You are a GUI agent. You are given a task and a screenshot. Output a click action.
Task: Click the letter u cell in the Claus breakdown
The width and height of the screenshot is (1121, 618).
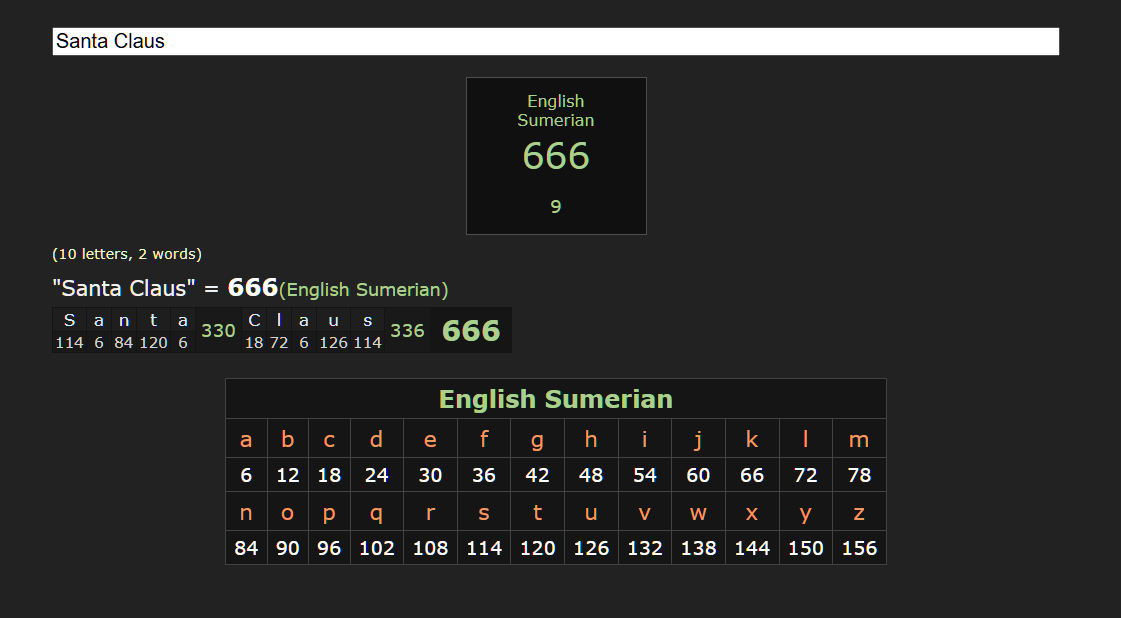pos(333,320)
